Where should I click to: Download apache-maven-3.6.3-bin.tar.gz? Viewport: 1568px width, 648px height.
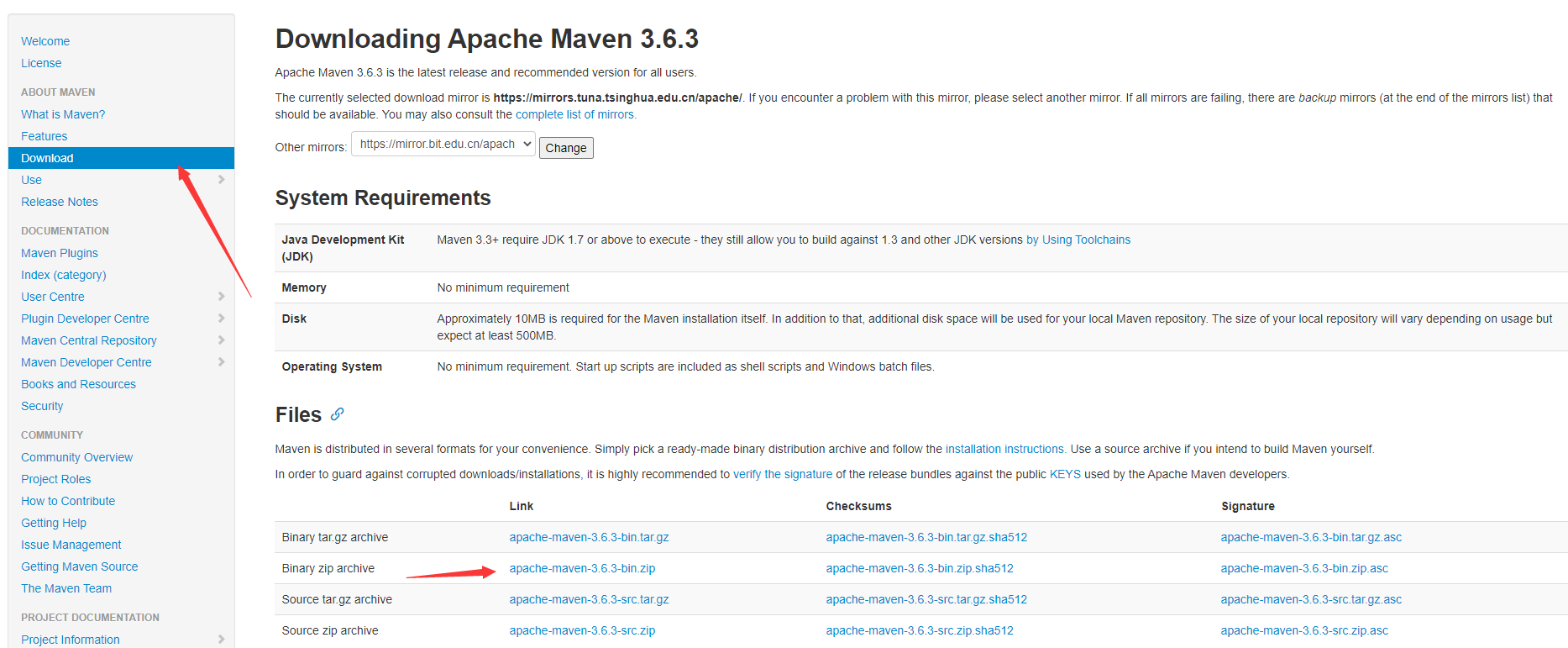click(x=589, y=537)
